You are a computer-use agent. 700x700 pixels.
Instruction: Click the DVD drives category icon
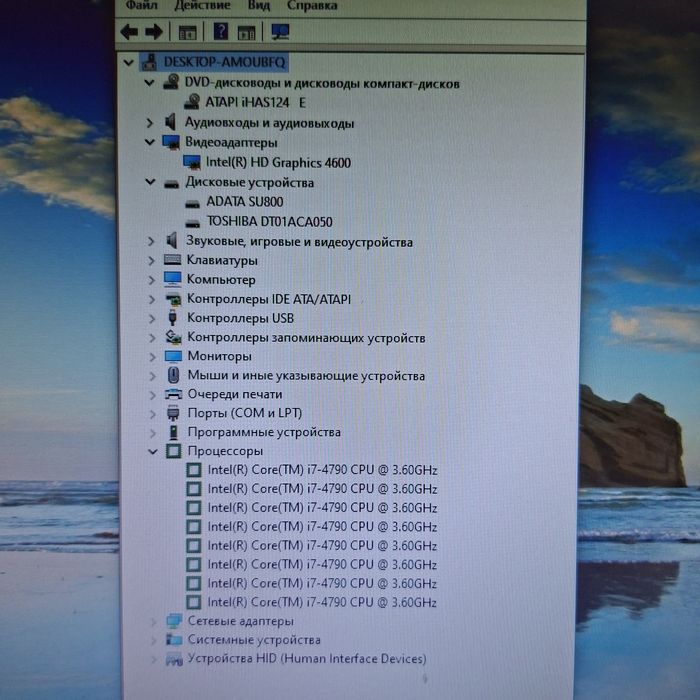(x=171, y=82)
